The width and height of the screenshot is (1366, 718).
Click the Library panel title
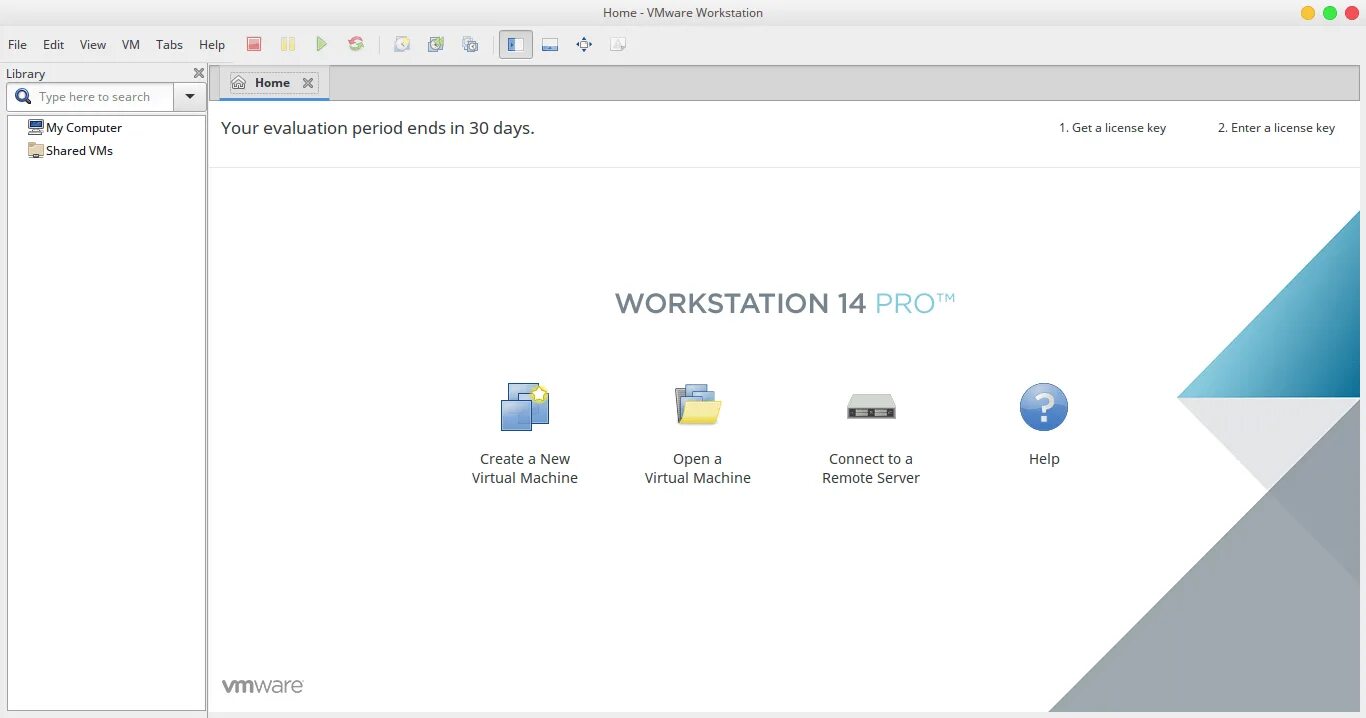pos(25,73)
